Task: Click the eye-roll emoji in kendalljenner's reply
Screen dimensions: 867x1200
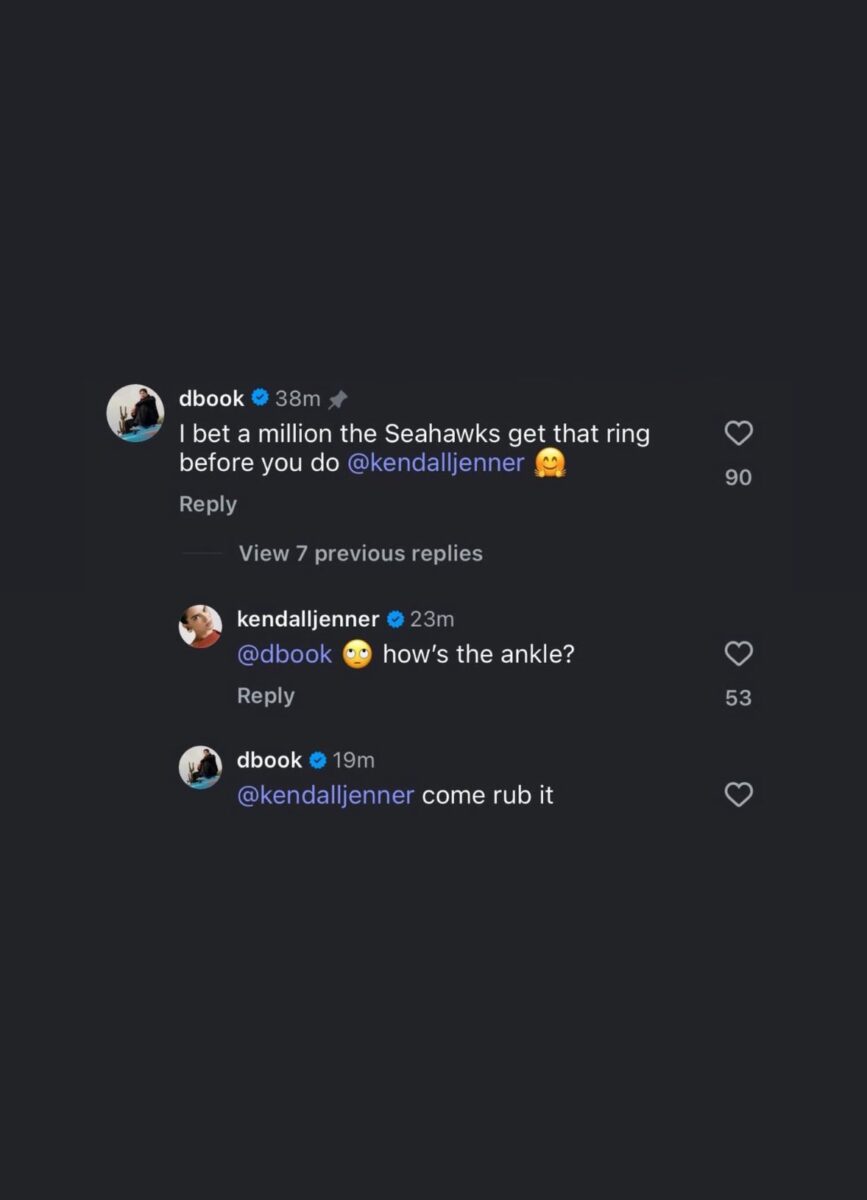Action: 358,654
